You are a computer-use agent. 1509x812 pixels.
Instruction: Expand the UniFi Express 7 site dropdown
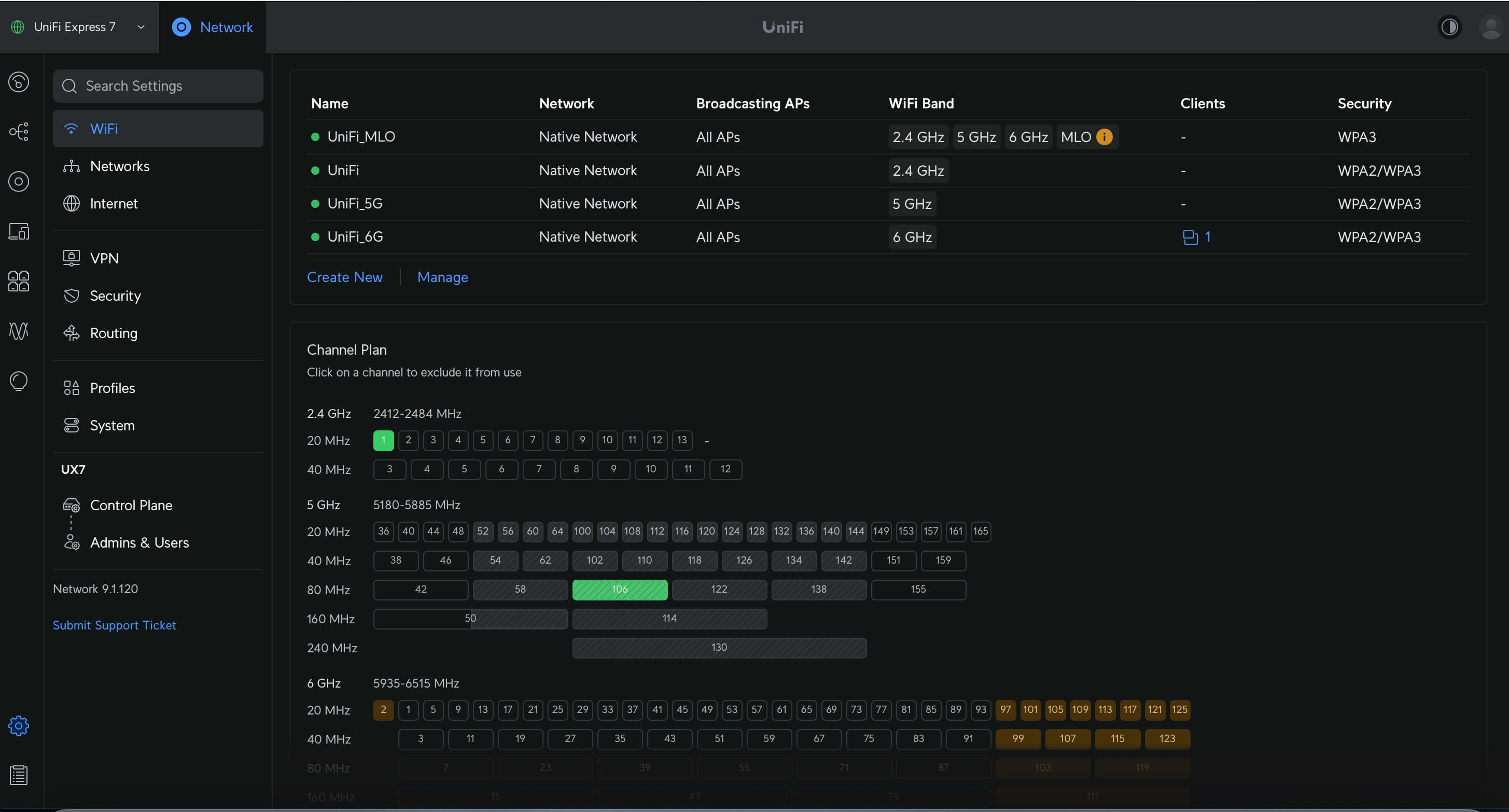(x=141, y=27)
